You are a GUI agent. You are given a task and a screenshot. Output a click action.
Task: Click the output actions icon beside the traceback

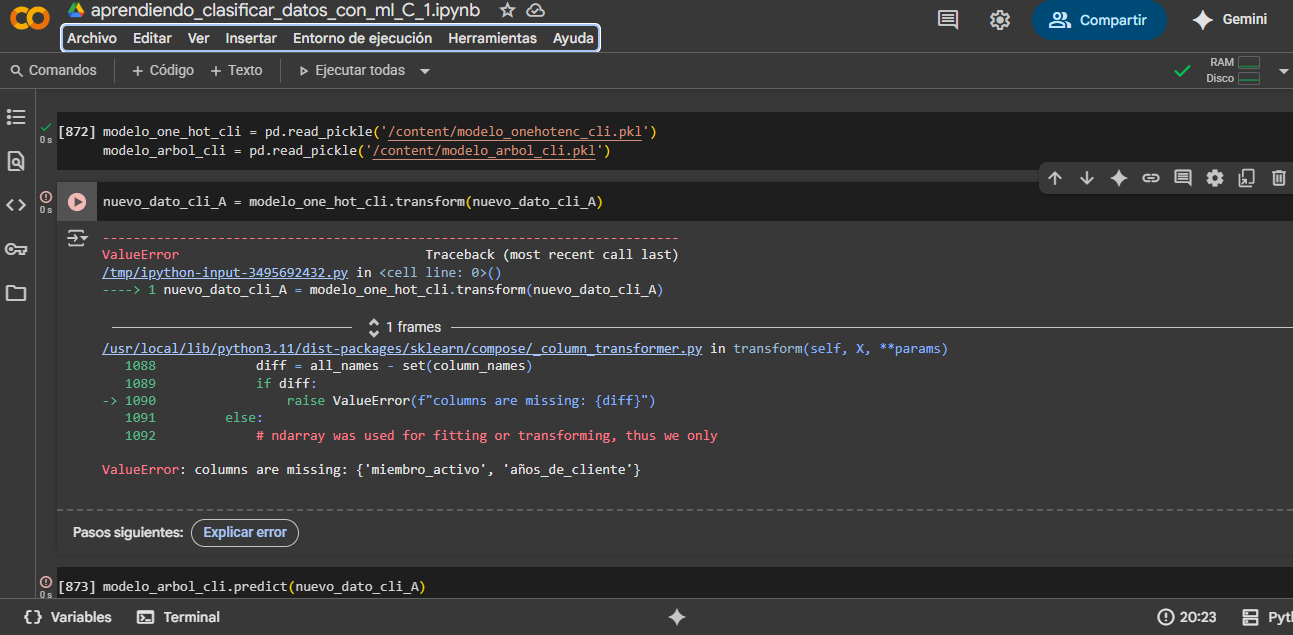[x=77, y=238]
